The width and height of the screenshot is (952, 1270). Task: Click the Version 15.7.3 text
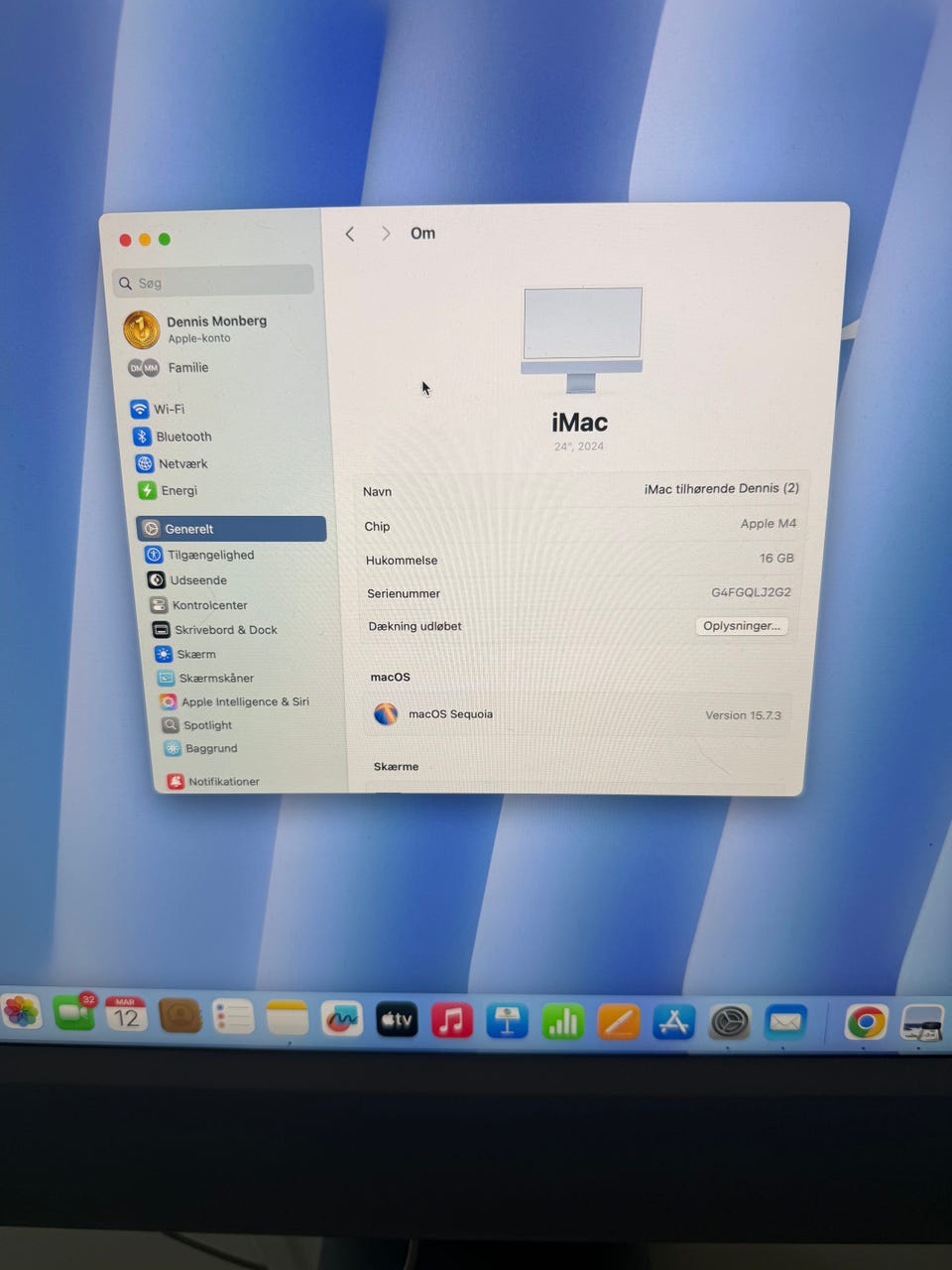tap(743, 715)
